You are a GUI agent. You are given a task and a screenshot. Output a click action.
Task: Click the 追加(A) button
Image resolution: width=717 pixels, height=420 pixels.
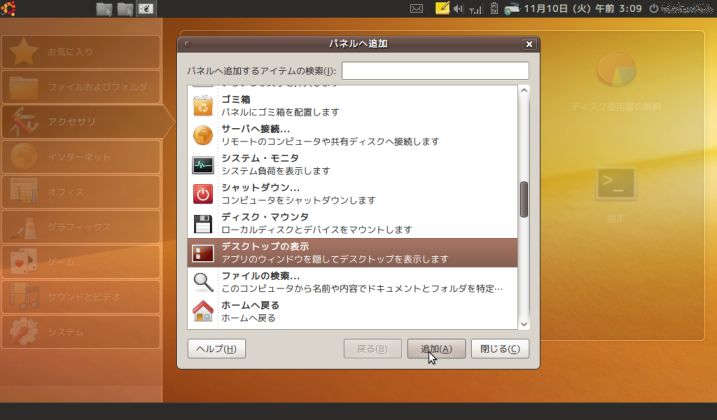(x=436, y=349)
